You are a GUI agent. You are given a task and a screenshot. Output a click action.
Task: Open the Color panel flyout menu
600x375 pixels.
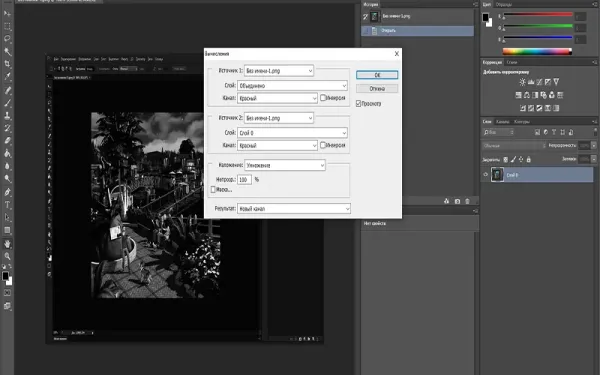594,5
